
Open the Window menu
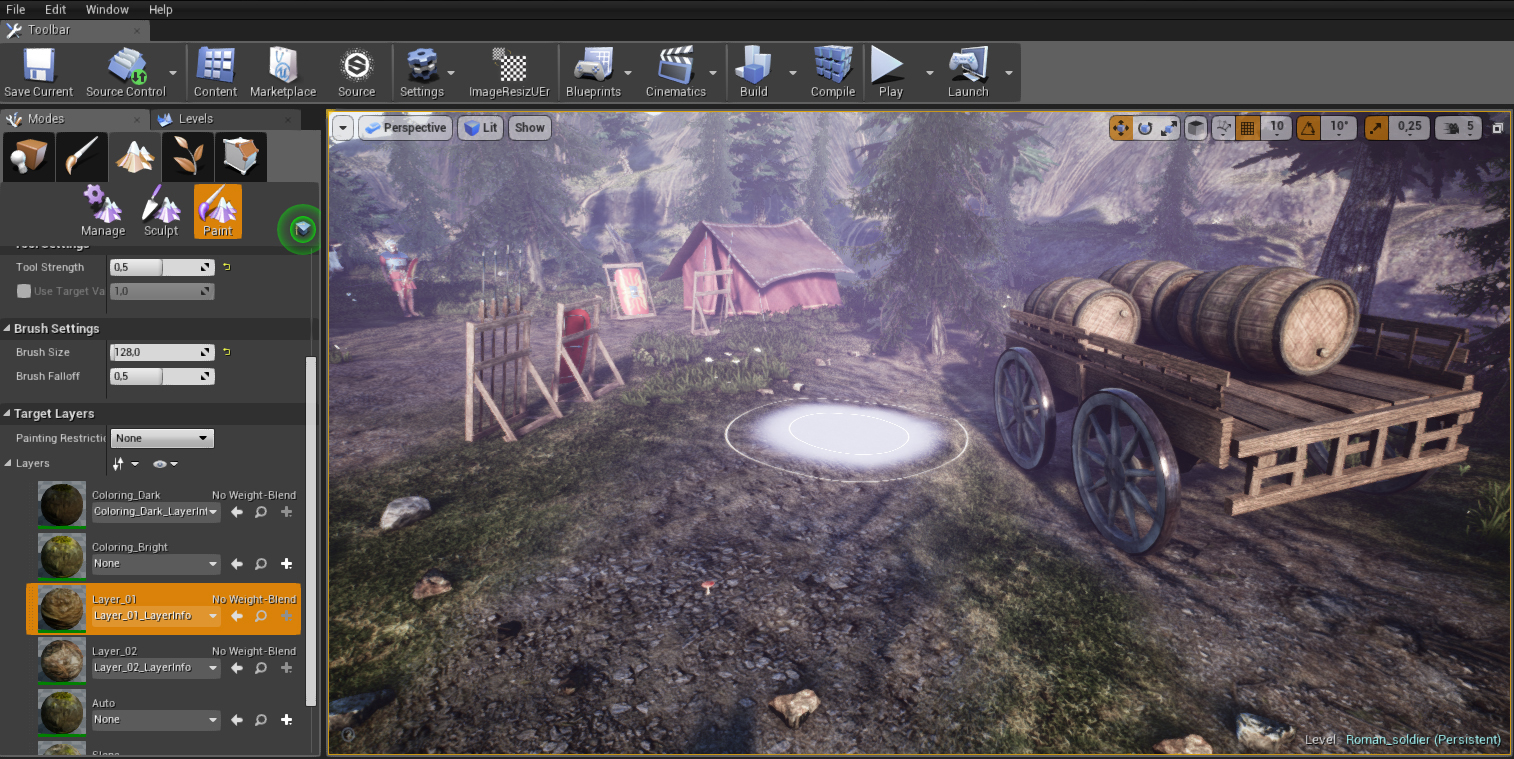click(107, 9)
